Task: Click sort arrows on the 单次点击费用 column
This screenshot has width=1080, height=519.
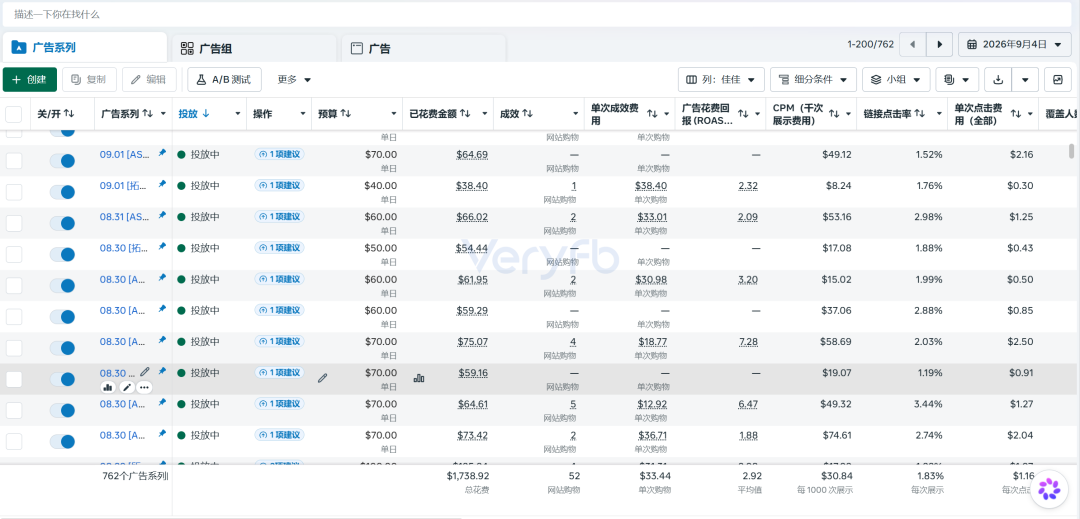Action: coord(1015,114)
